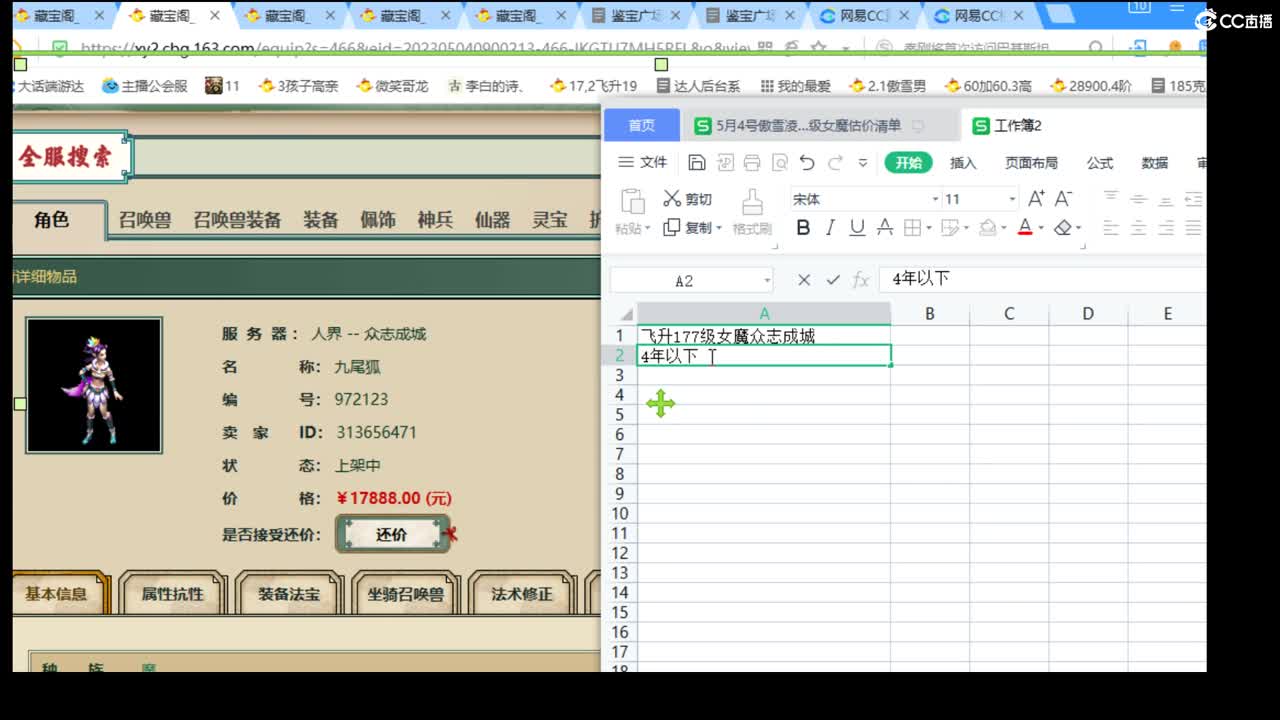
Task: Open the Font Color dropdown arrow
Action: 1040,228
